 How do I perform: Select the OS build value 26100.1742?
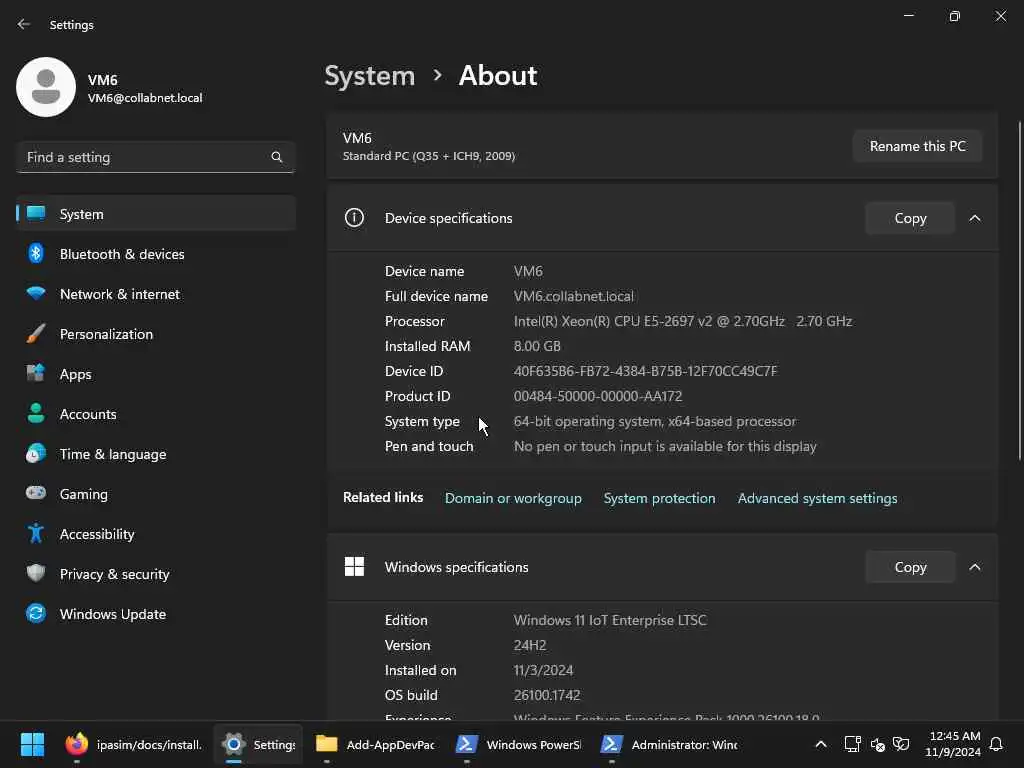click(x=547, y=695)
